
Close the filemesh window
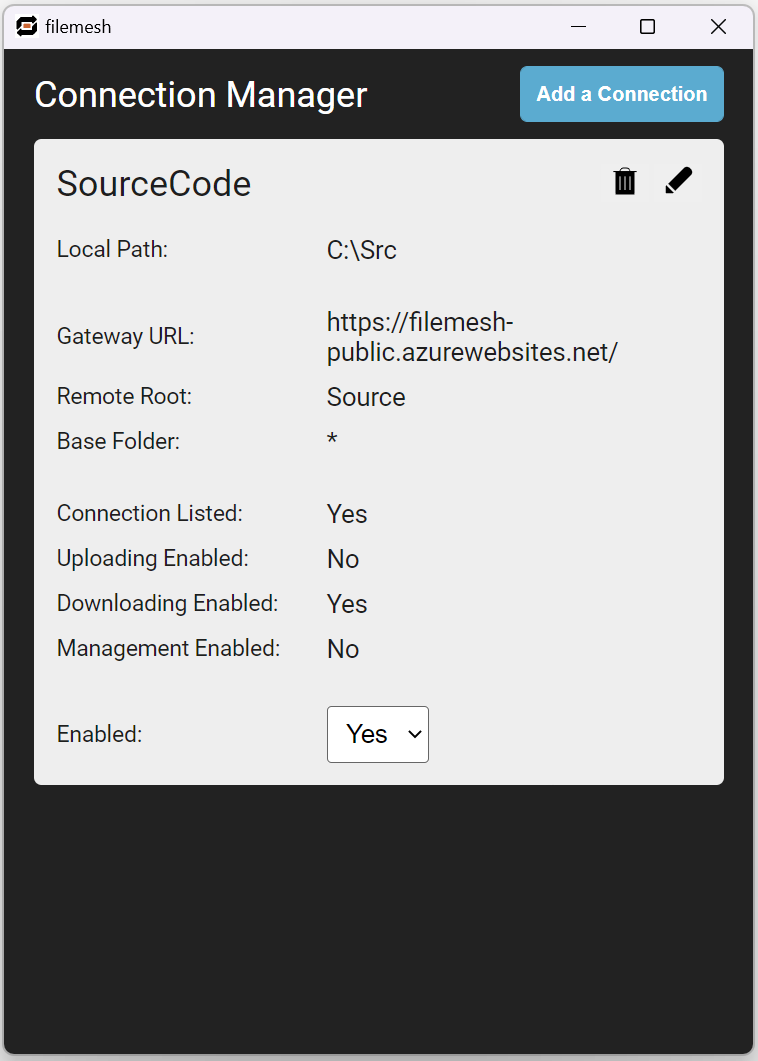(718, 26)
